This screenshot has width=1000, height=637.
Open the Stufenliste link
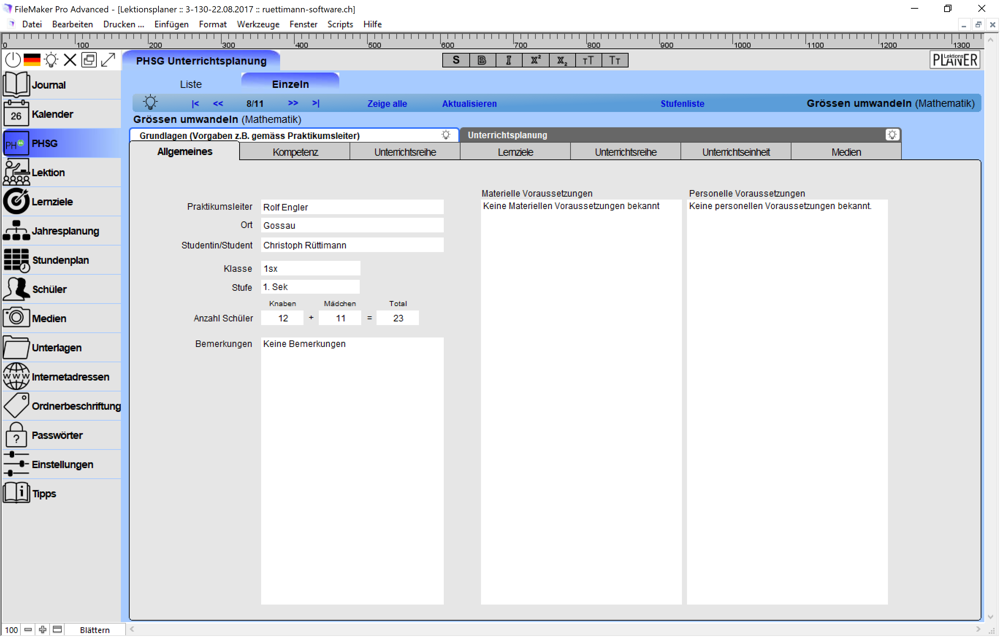pyautogui.click(x=682, y=103)
